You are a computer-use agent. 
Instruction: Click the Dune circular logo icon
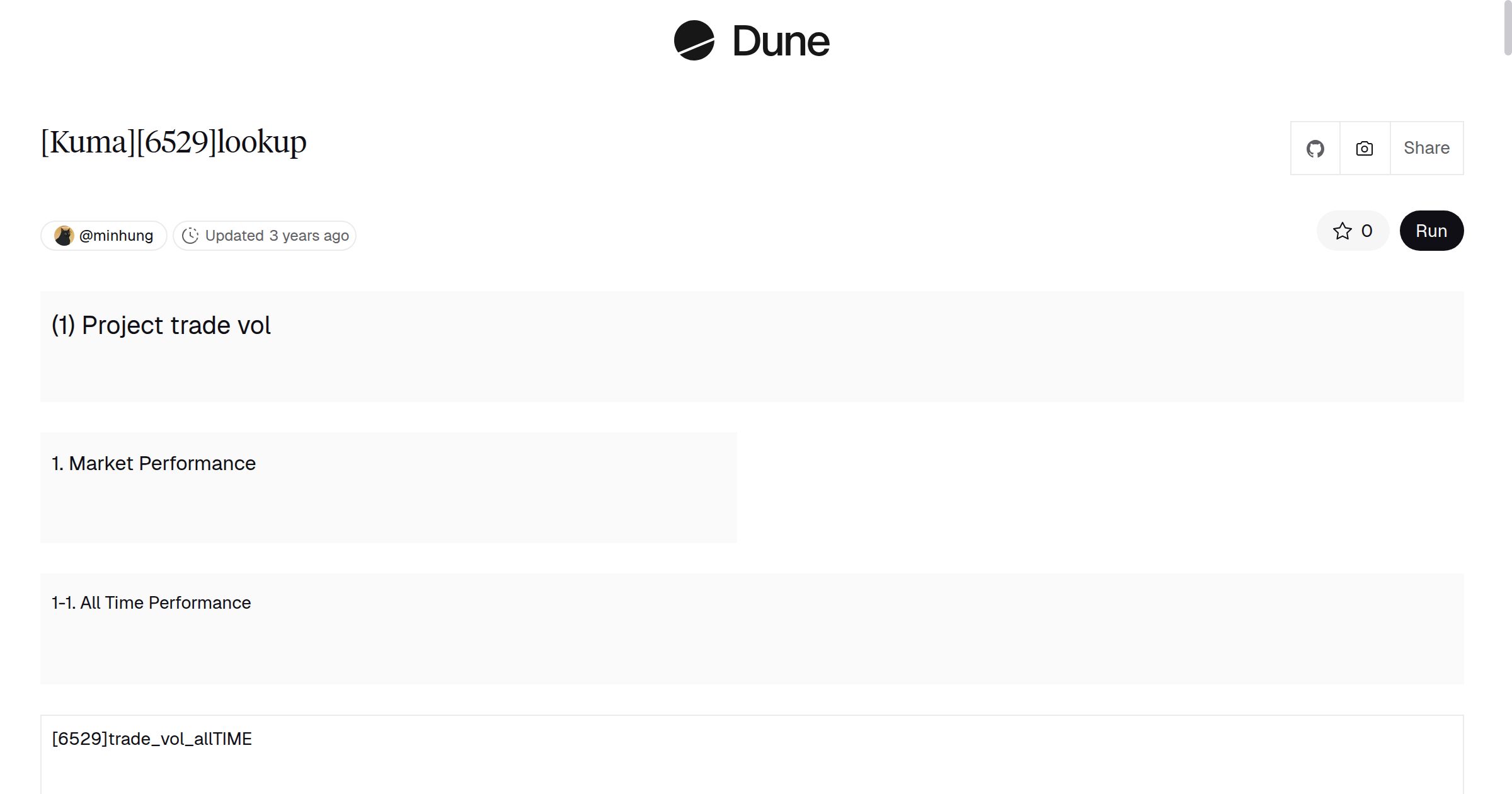point(694,40)
